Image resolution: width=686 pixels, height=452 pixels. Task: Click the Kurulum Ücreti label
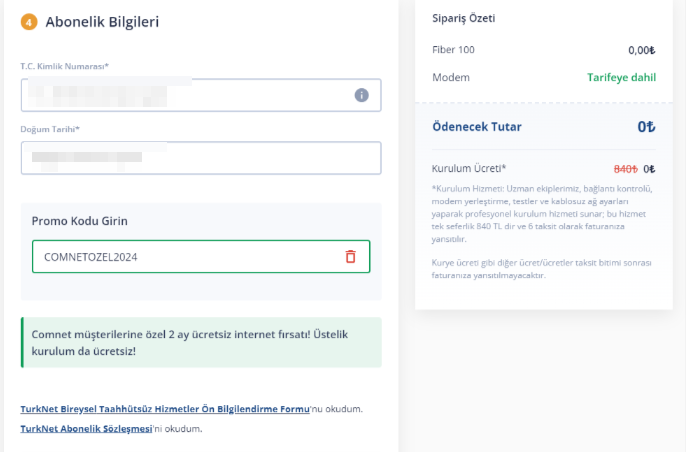(469, 168)
